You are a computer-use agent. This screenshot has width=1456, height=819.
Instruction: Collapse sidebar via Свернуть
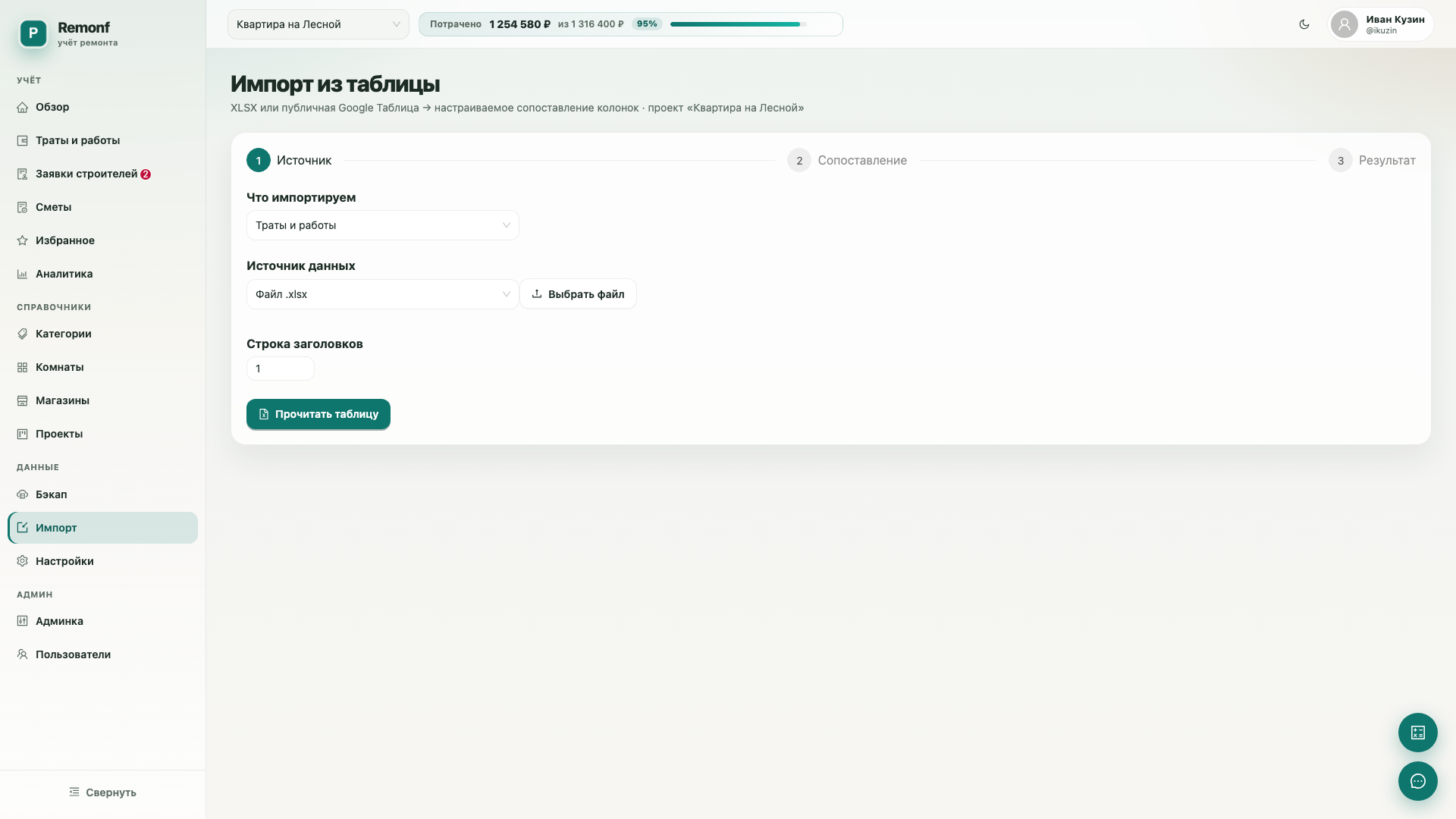[102, 792]
